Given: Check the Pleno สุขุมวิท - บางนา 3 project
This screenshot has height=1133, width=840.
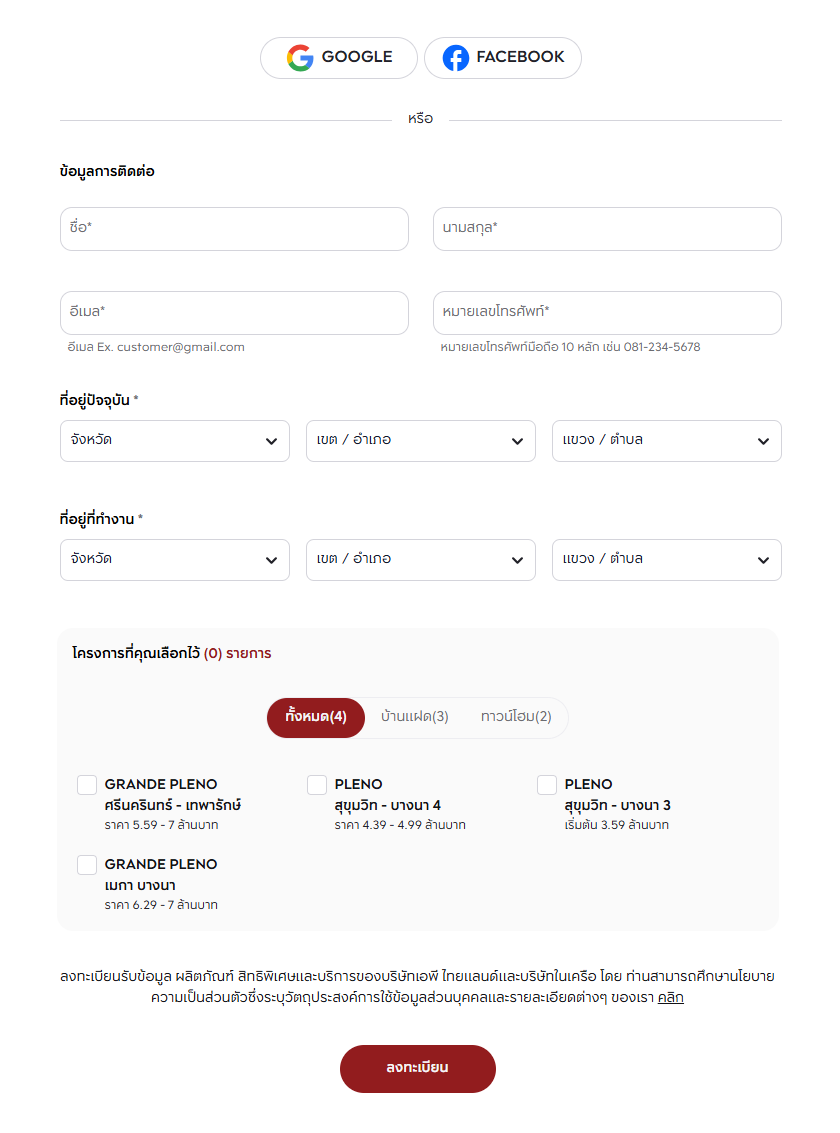Looking at the screenshot, I should click(x=547, y=785).
